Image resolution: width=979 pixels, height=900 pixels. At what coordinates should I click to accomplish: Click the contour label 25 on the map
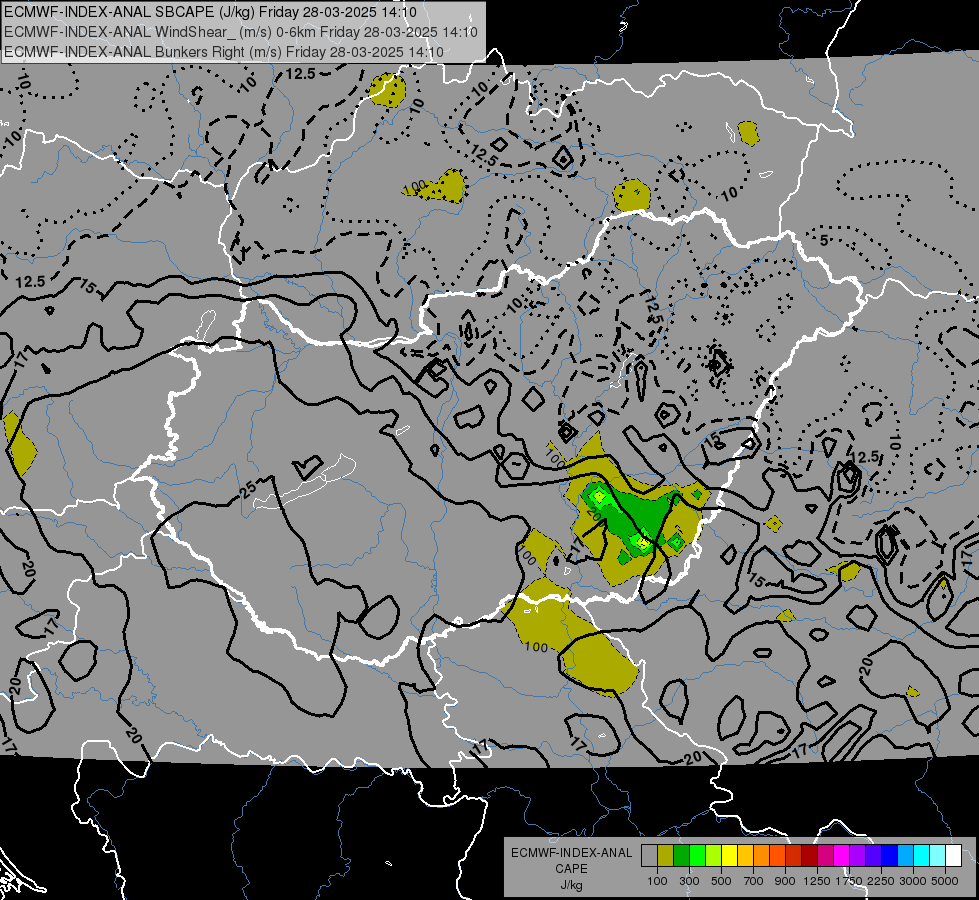[248, 490]
